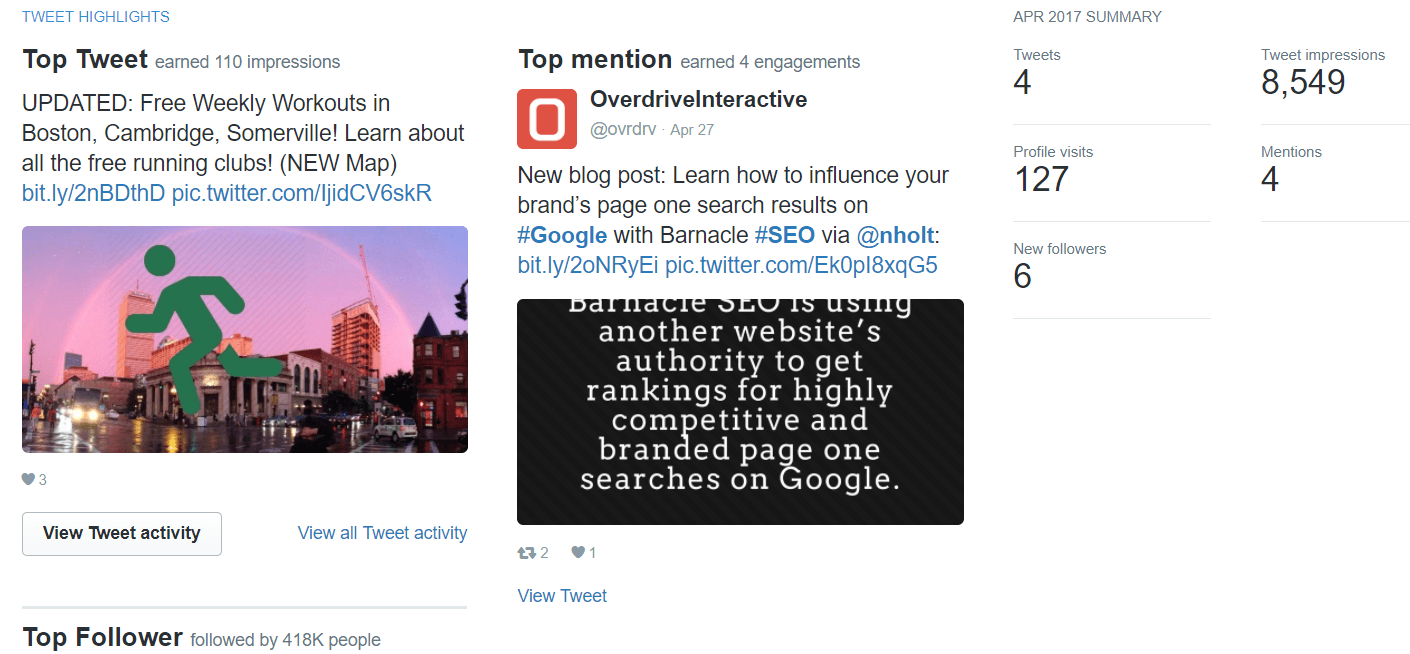
Task: Open pic.twitter.com/IjidCV6skR link
Action: pyautogui.click(x=302, y=193)
